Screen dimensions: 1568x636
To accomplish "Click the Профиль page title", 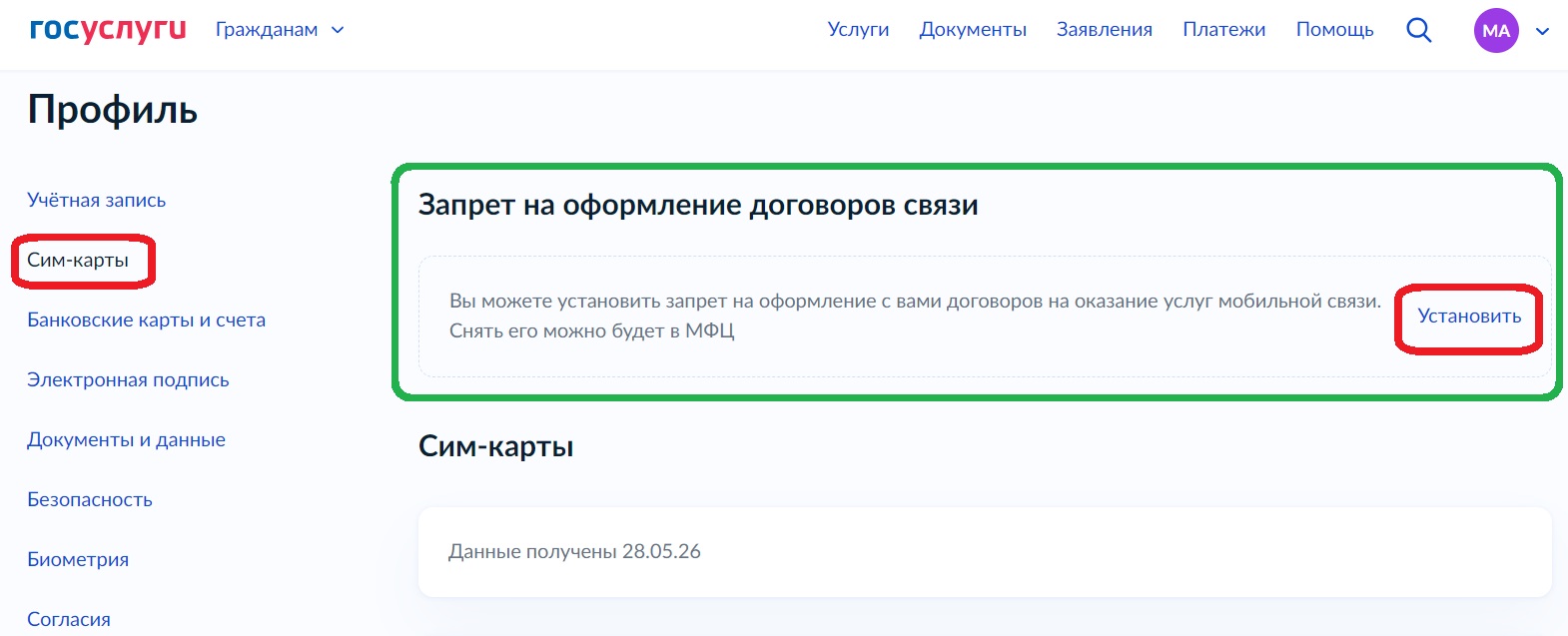I will 113,109.
